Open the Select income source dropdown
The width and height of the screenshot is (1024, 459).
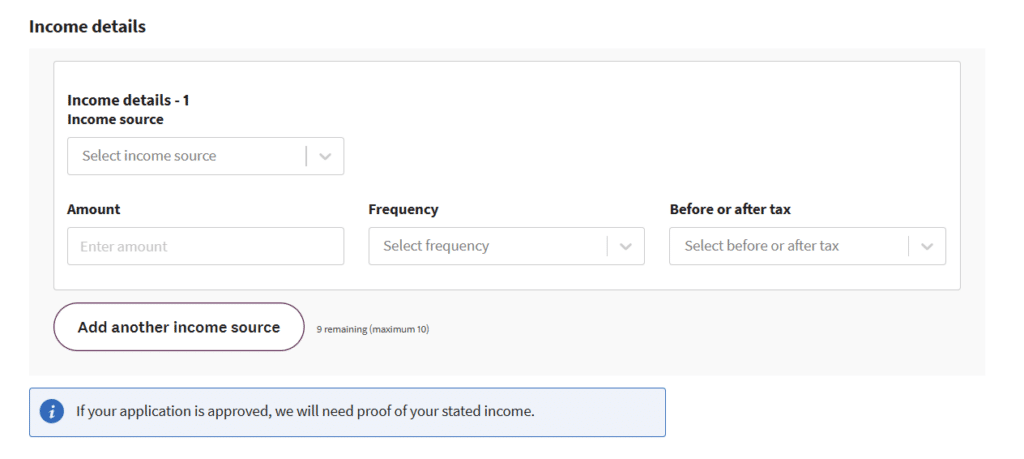pos(205,156)
